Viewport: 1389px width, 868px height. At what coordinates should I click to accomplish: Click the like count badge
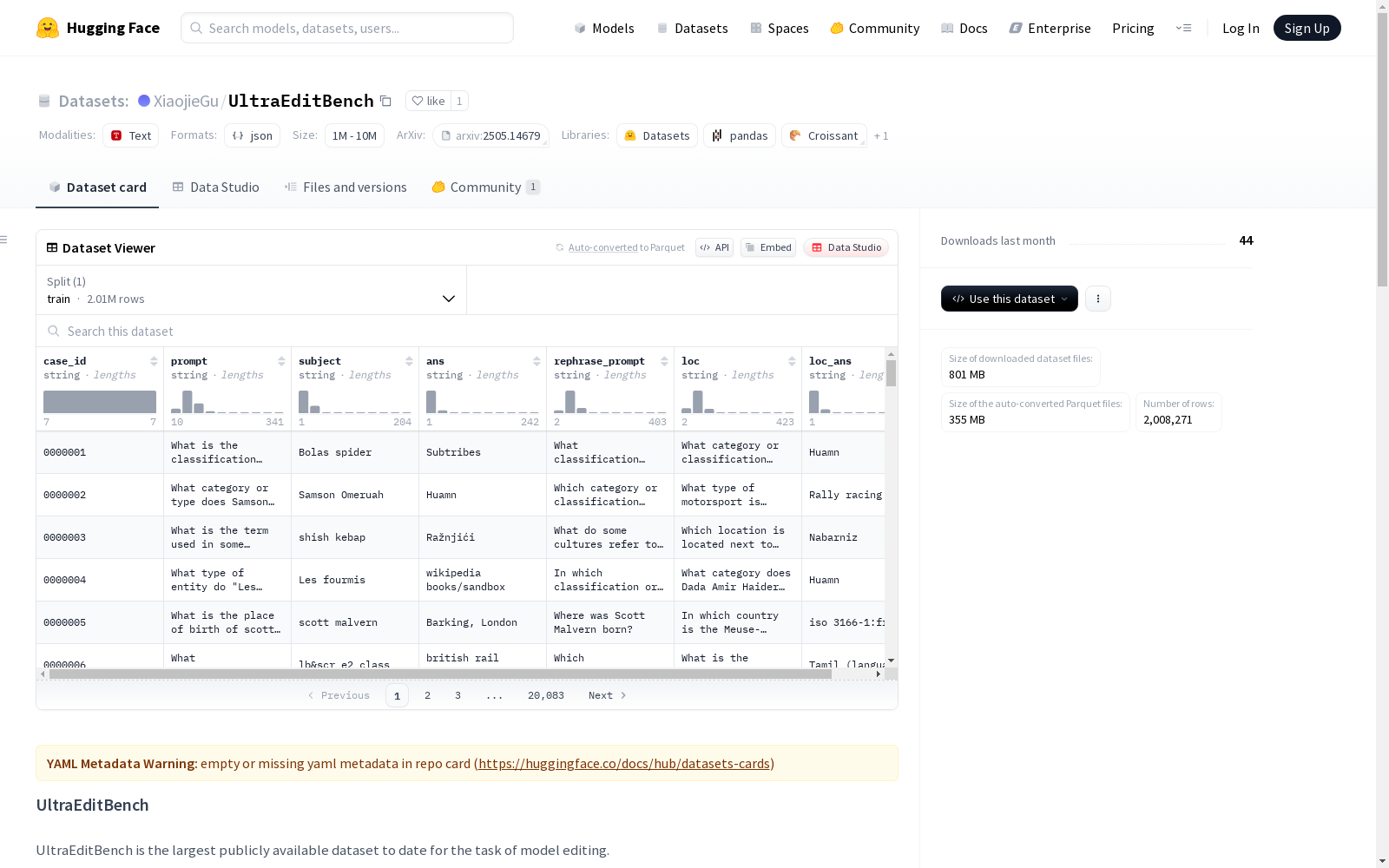pyautogui.click(x=459, y=101)
